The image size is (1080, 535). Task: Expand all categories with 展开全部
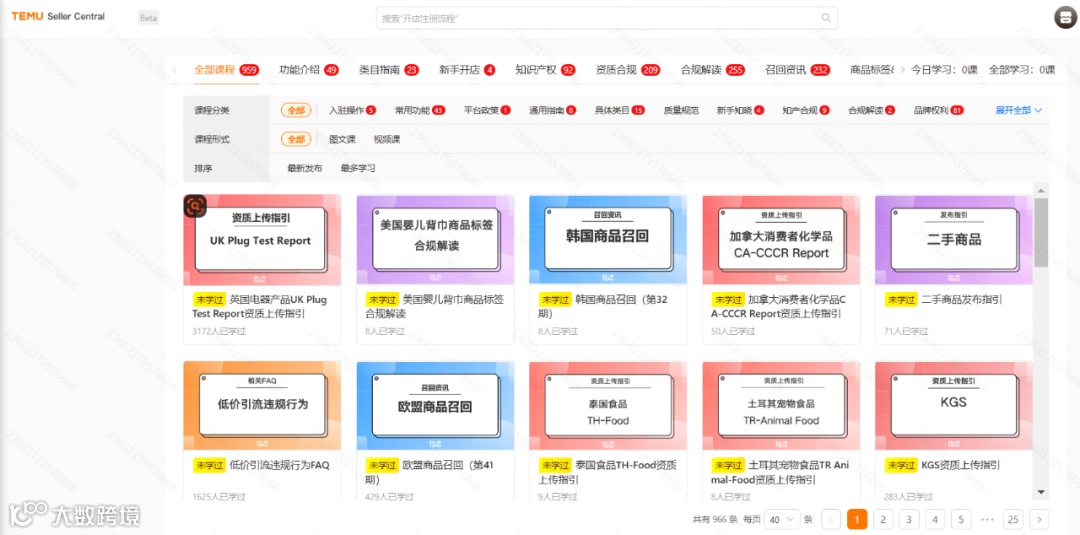click(x=1019, y=110)
